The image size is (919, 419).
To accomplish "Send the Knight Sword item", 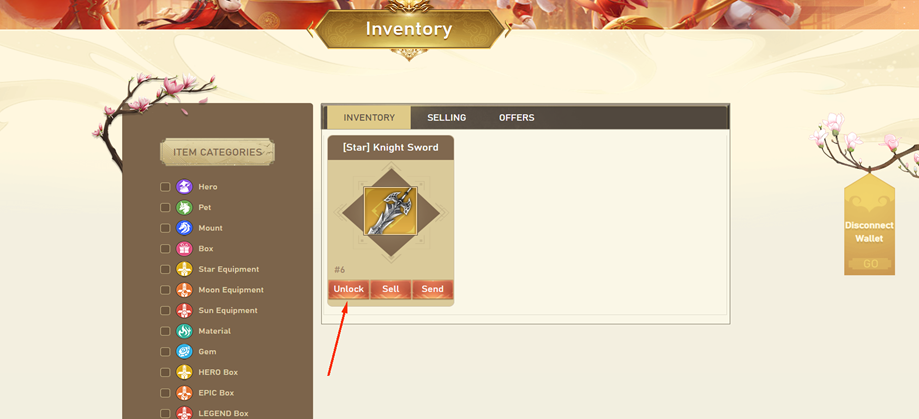I will pos(433,289).
